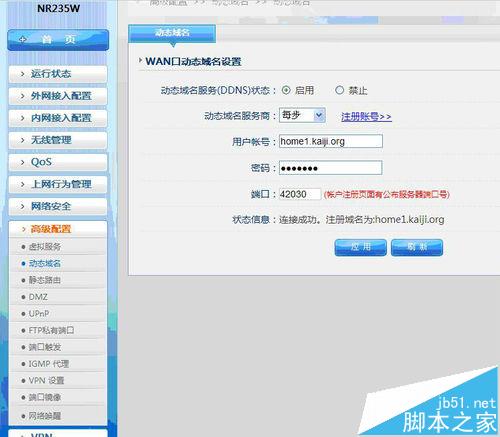This screenshot has height=437, width=500.
Task: Select the 禁止 DDNS radio button
Action: [339, 90]
